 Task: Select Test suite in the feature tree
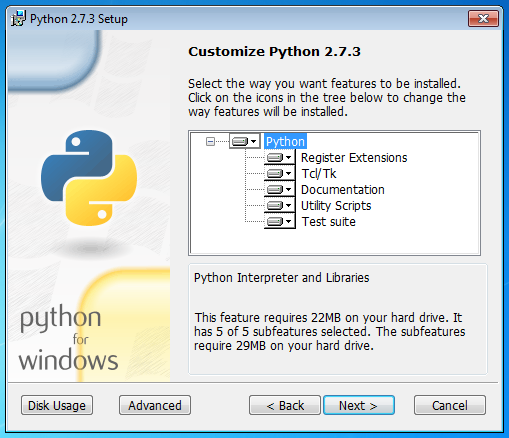[x=329, y=222]
